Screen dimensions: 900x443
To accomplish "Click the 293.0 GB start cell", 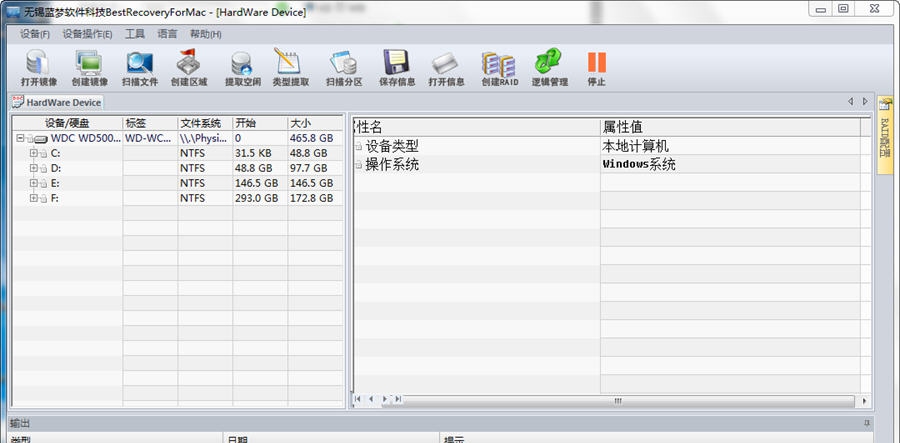I will tap(260, 198).
